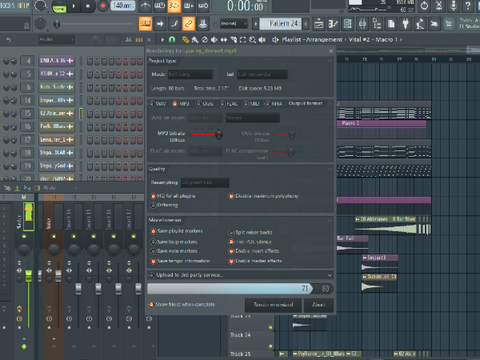Toggle Save loop markers option
This screenshot has width=480, height=360.
pyautogui.click(x=153, y=242)
